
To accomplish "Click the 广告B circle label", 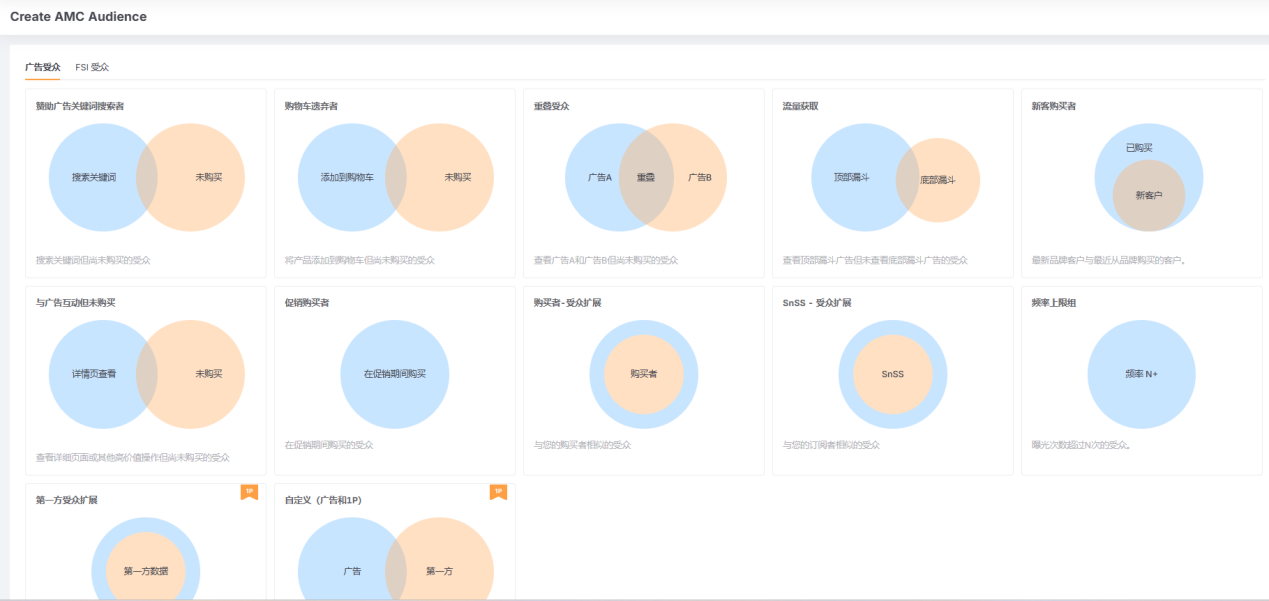I will click(x=700, y=177).
